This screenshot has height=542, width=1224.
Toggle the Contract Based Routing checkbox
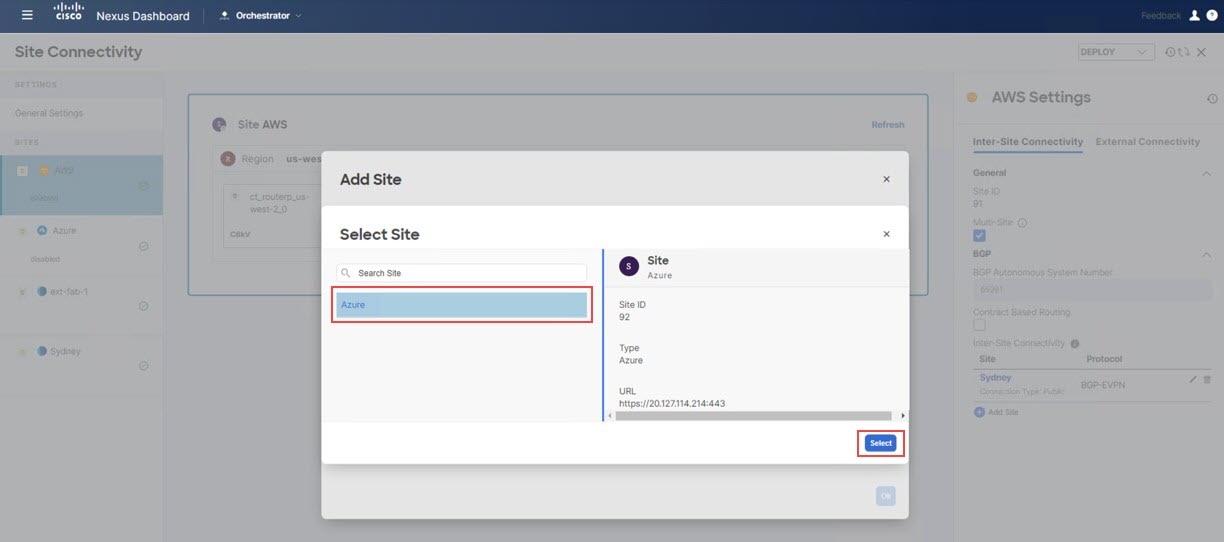(x=979, y=325)
